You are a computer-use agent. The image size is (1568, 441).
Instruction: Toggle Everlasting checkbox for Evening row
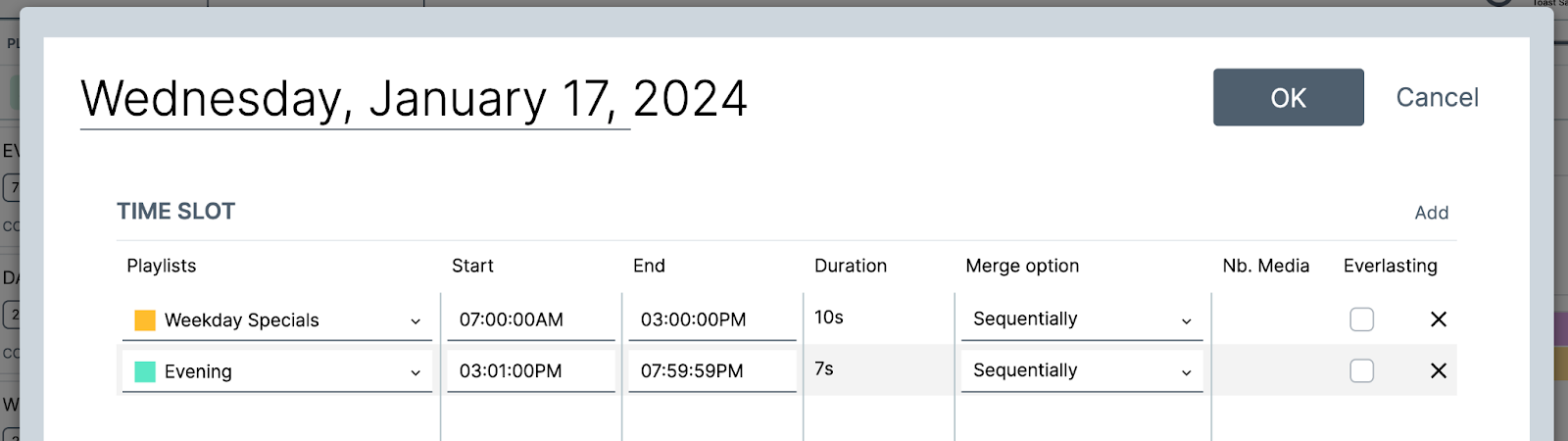1361,370
